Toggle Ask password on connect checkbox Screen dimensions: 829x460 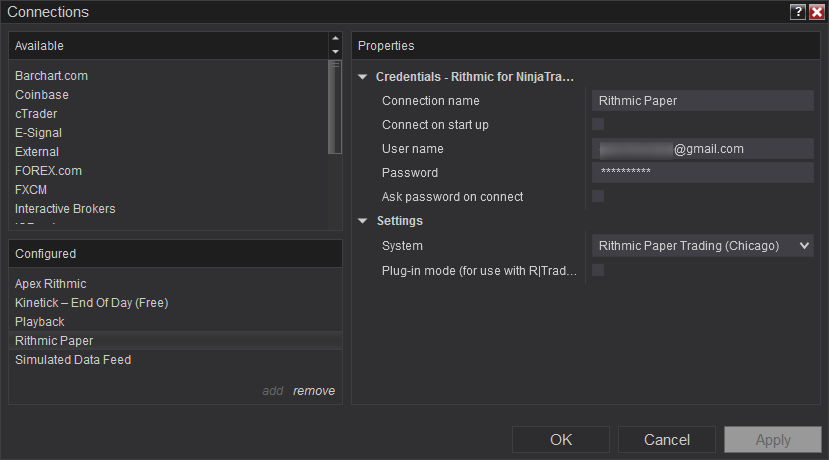598,196
